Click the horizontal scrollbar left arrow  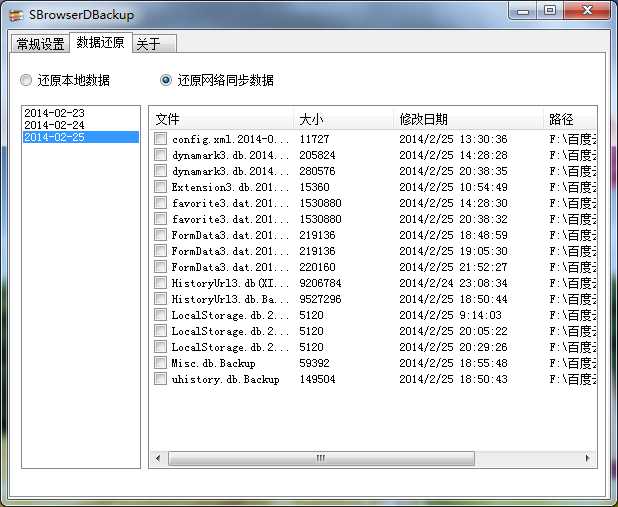coord(158,458)
